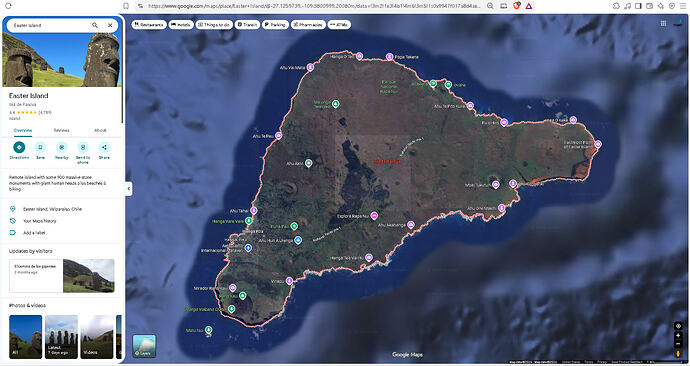The width and height of the screenshot is (690, 366).
Task: Click the Ovahe green pin
Action: click(448, 84)
